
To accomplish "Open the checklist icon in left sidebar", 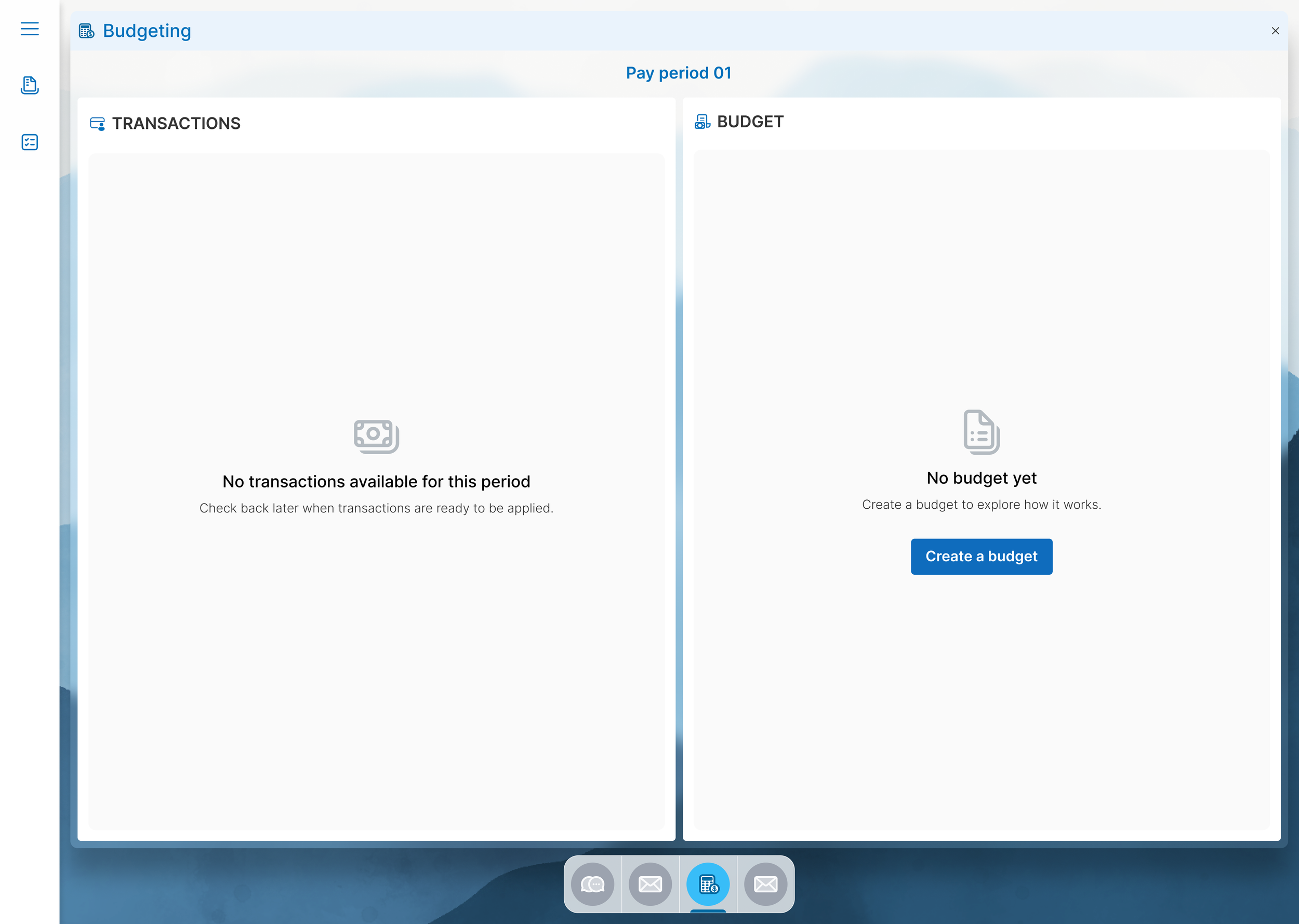I will pyautogui.click(x=30, y=142).
